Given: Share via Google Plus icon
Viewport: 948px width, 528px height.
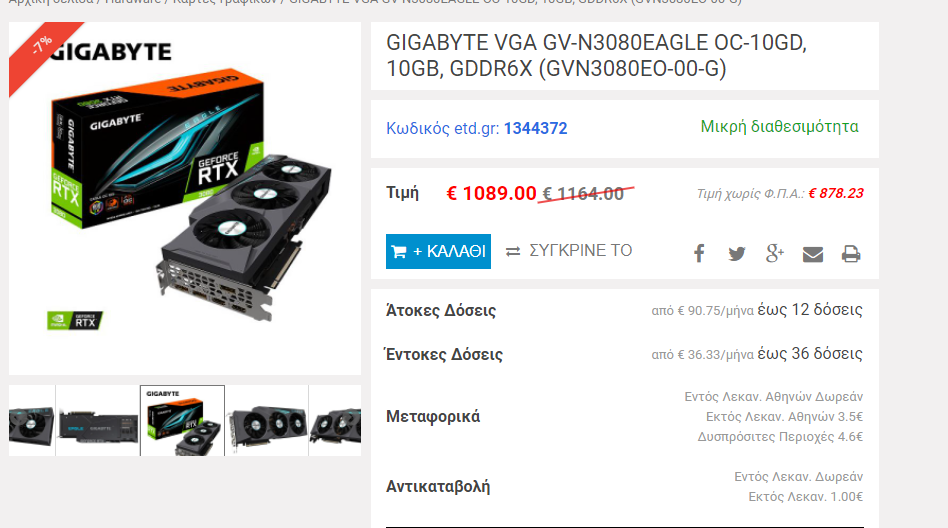Looking at the screenshot, I should [x=774, y=253].
